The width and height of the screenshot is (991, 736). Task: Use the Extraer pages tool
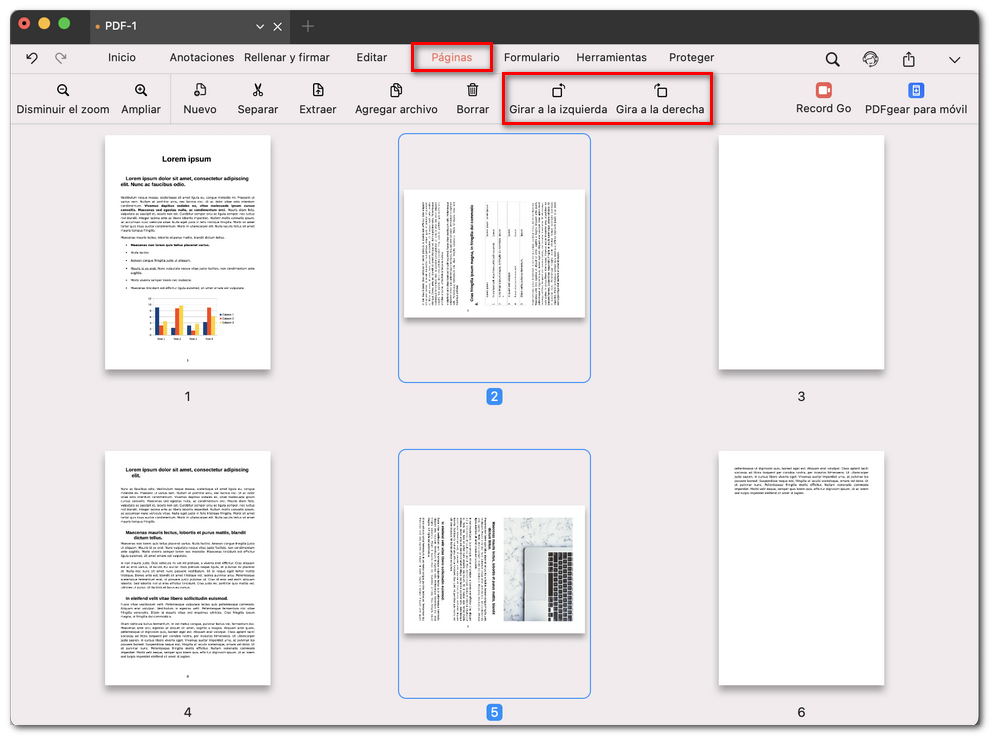[x=317, y=98]
